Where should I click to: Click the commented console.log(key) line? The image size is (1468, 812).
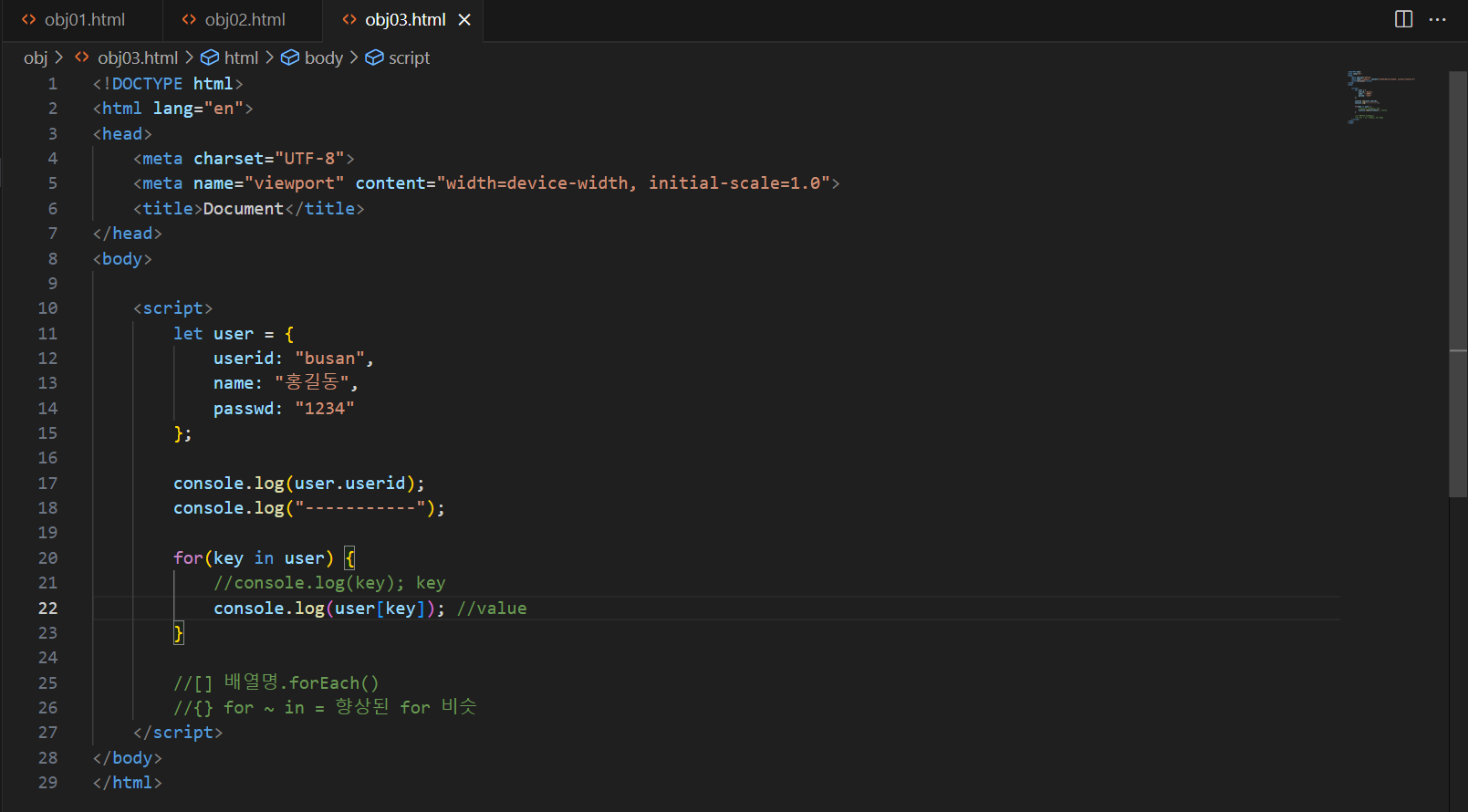329,583
